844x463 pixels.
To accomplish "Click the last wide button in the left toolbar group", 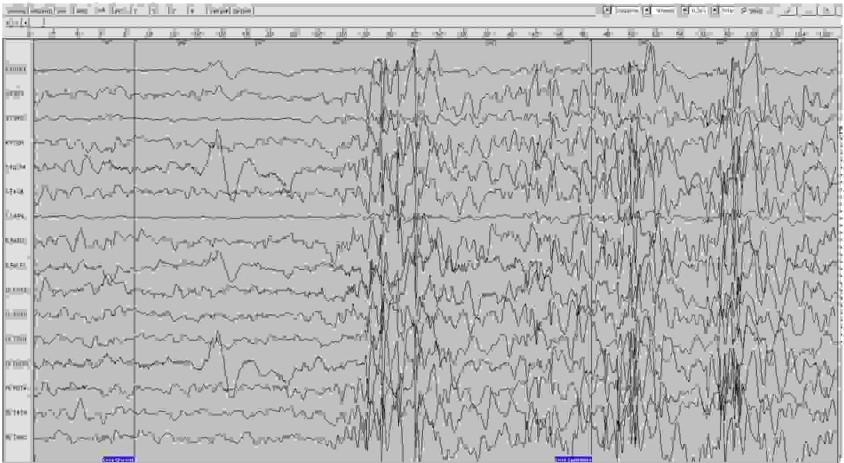I will pyautogui.click(x=241, y=9).
